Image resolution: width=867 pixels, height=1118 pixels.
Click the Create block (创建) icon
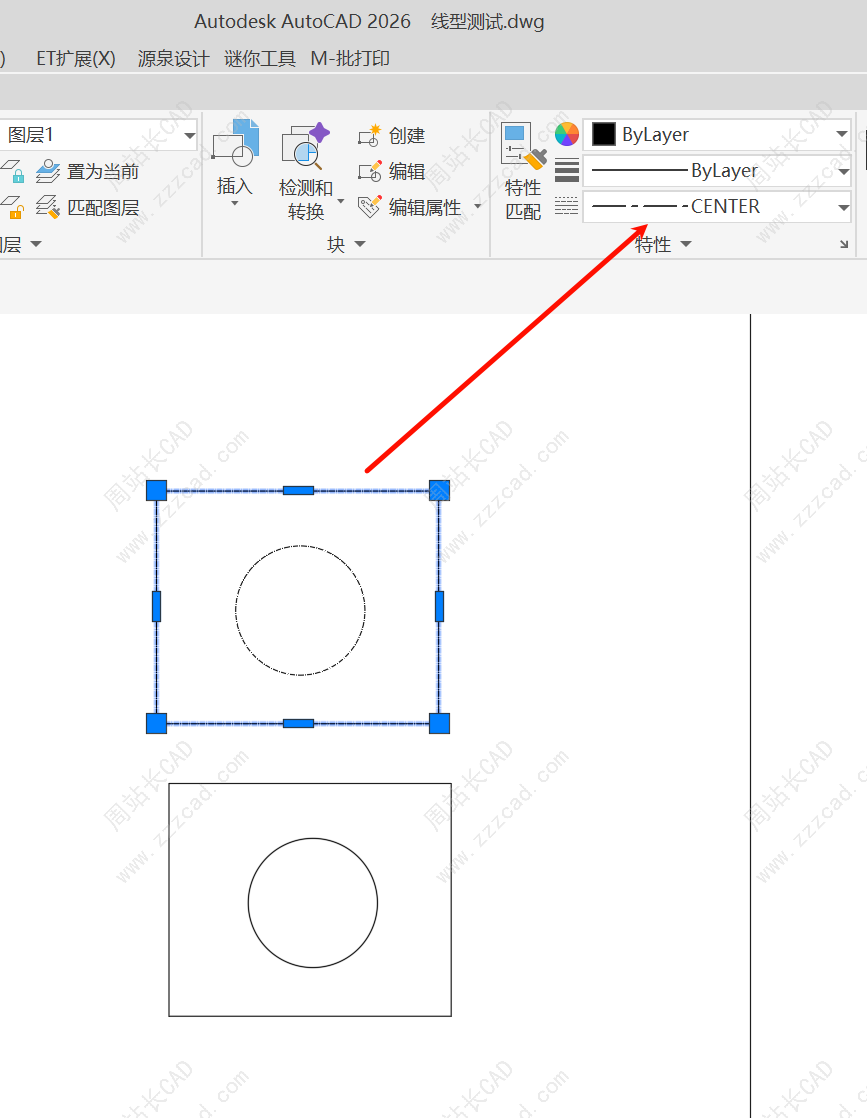pos(370,136)
